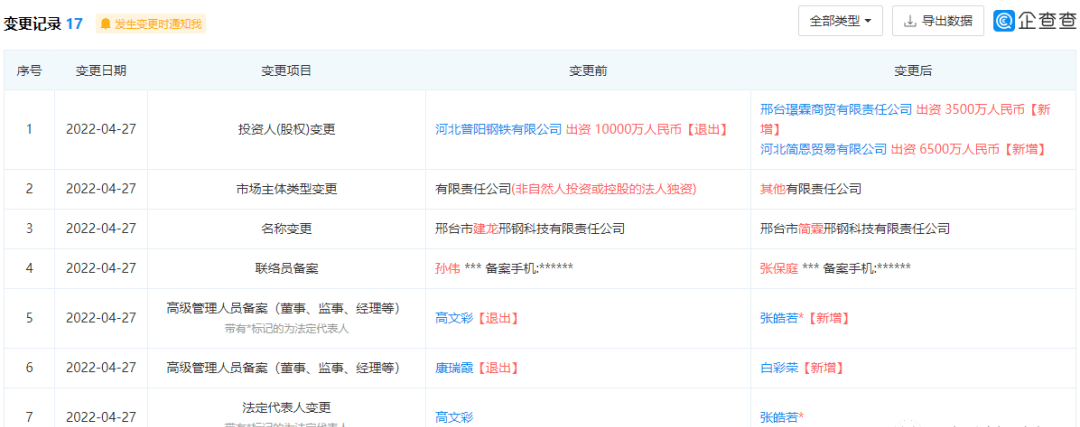Click 发生变更时通知我 notification button
Viewport: 1080px width, 427px height.
click(x=150, y=23)
